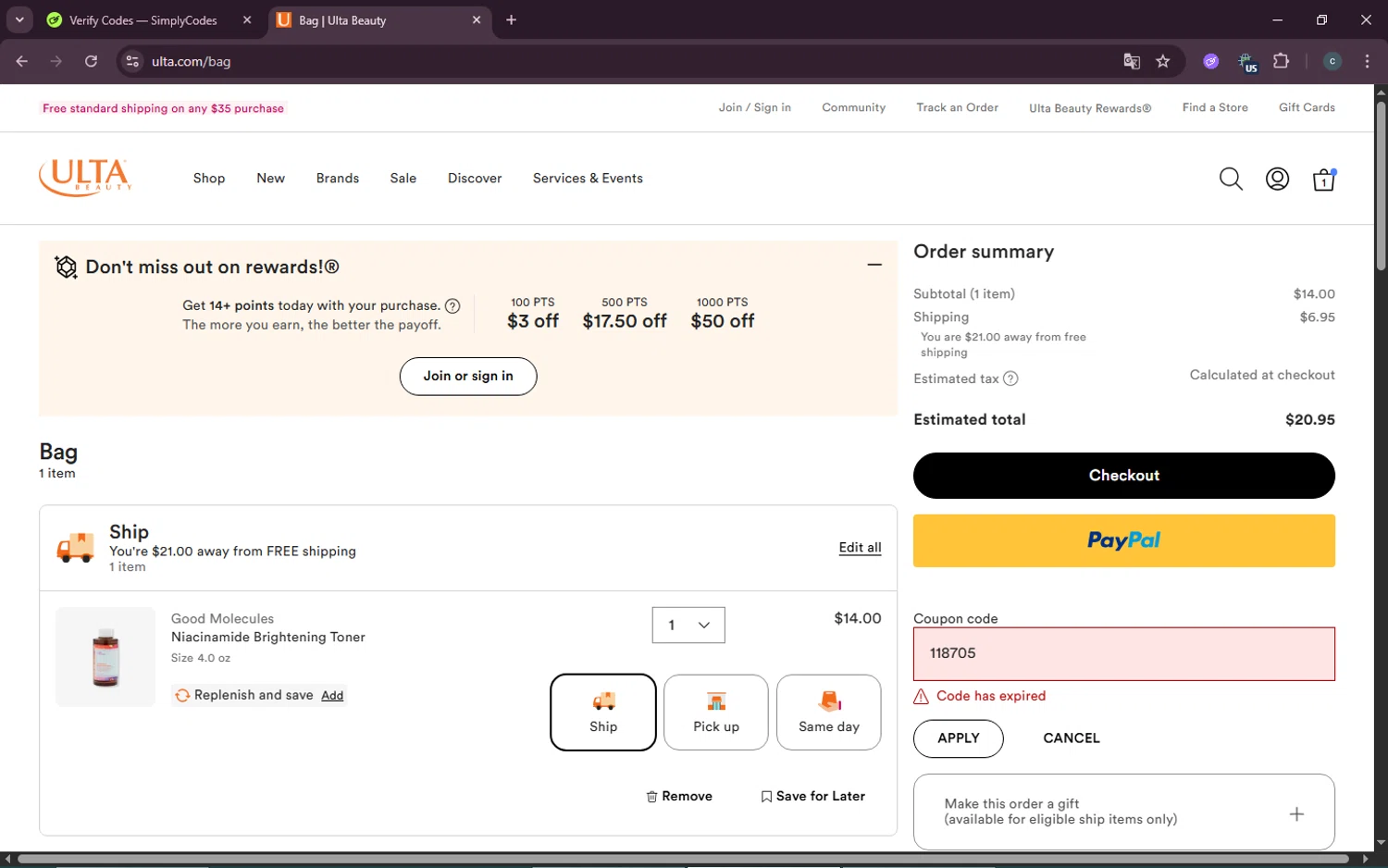This screenshot has width=1388, height=868.
Task: Click the horizontal page scrollbar
Action: (683, 859)
